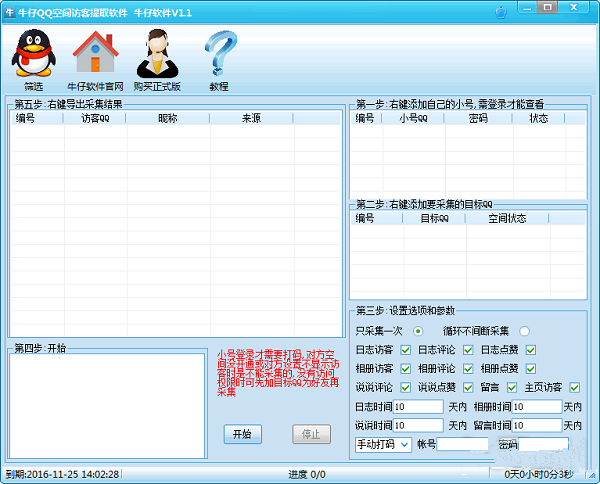Screen dimensions: 600x484
Task: Toggle 相册点赞 checkbox
Action: [531, 368]
